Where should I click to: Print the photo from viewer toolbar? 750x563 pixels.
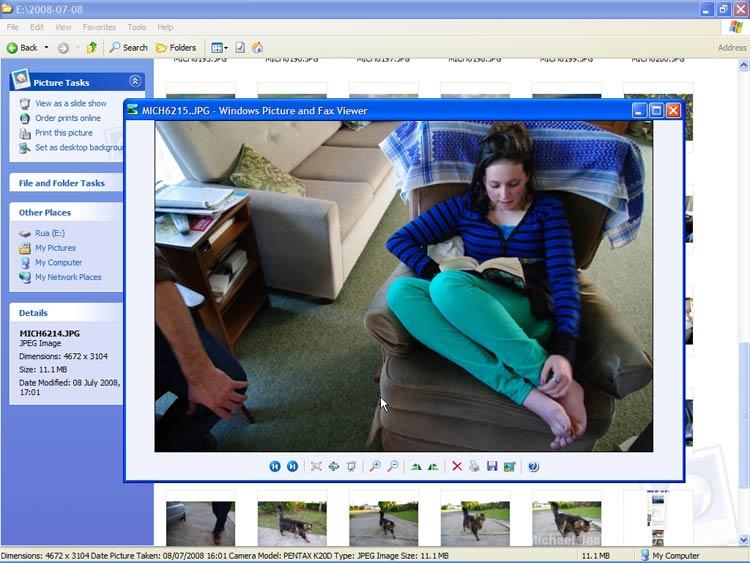(474, 466)
